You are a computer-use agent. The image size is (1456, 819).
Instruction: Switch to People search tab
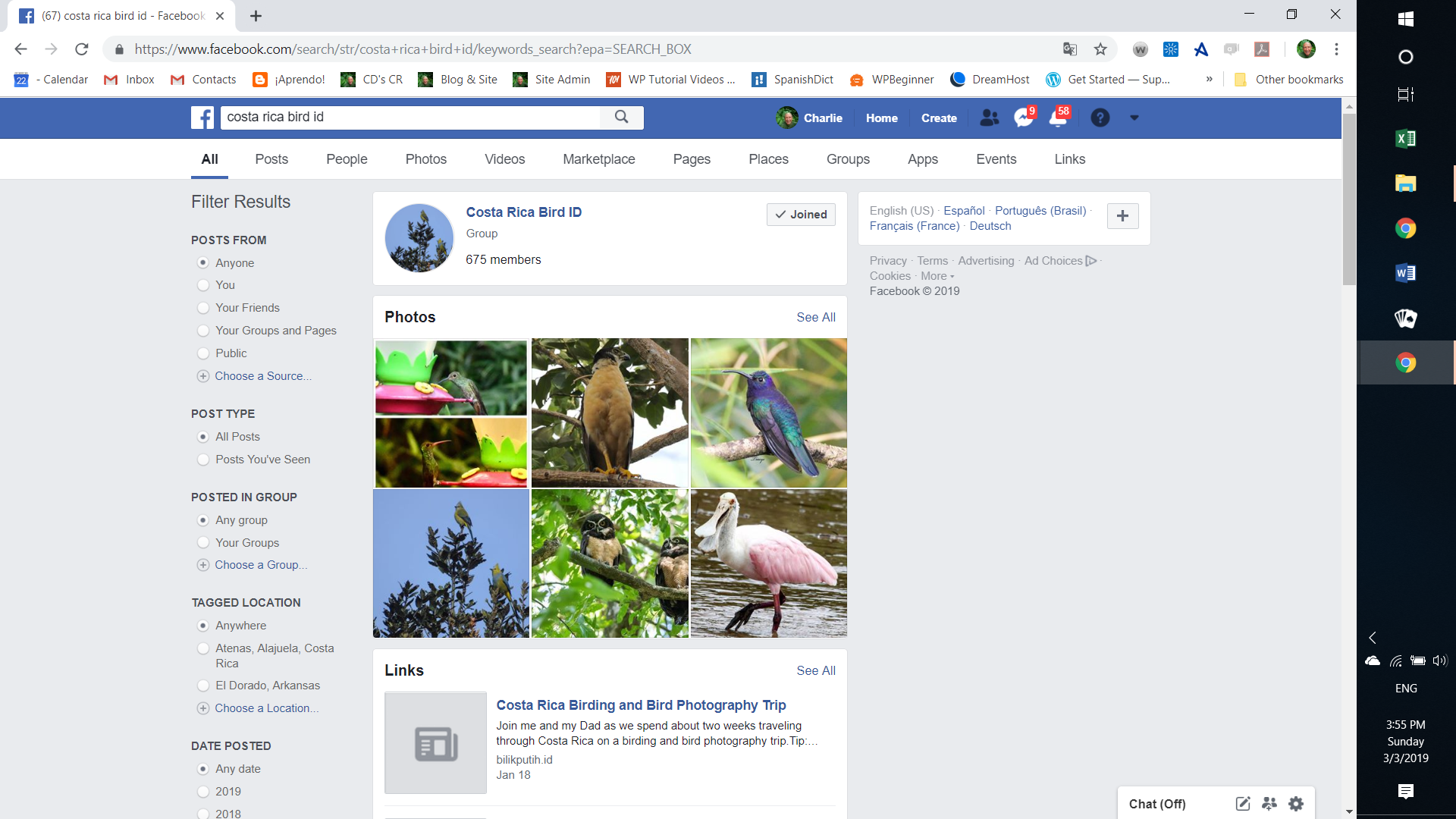tap(347, 159)
